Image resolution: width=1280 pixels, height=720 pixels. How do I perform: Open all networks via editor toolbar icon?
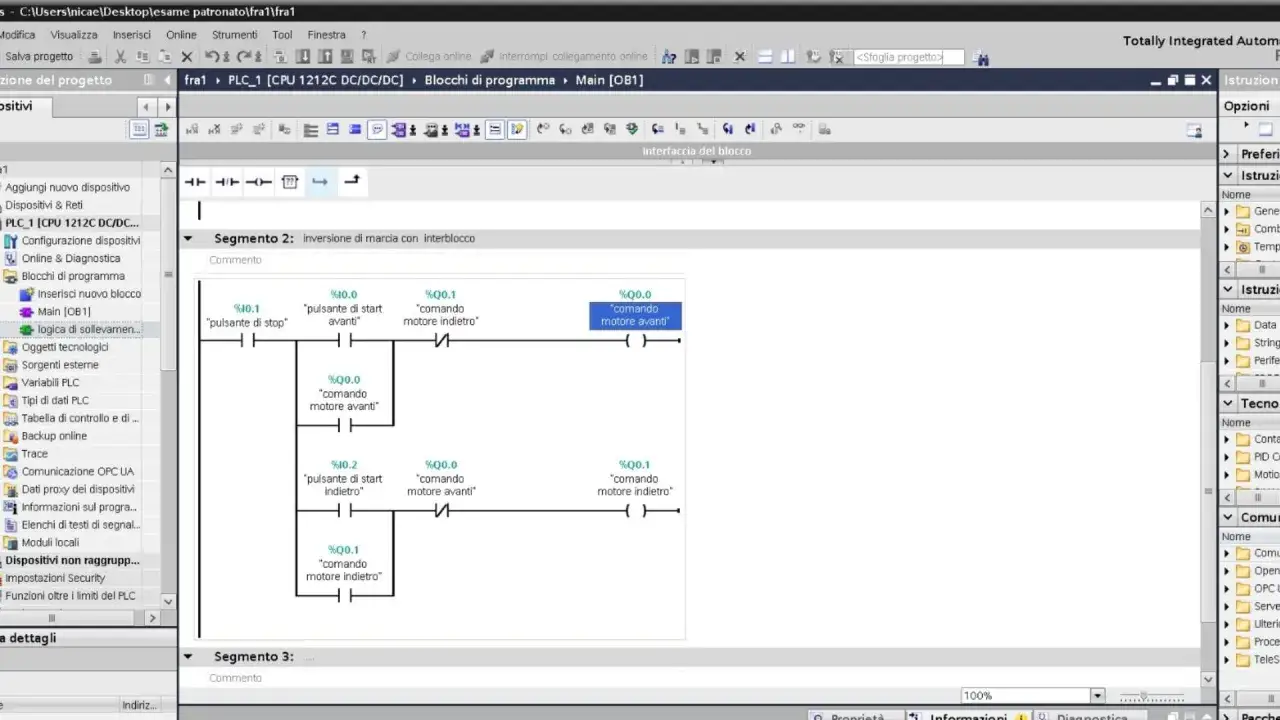[x=332, y=129]
